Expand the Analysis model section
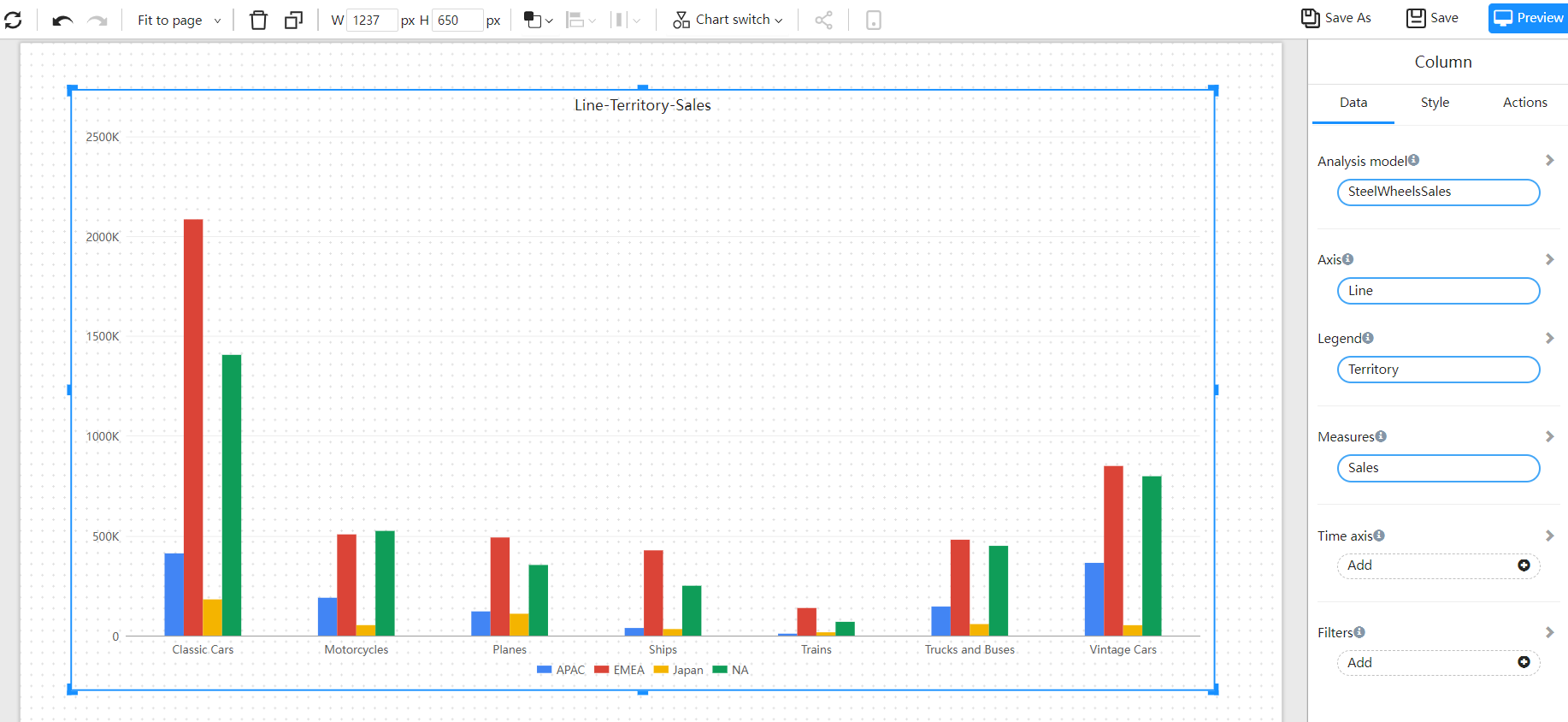 click(1549, 160)
